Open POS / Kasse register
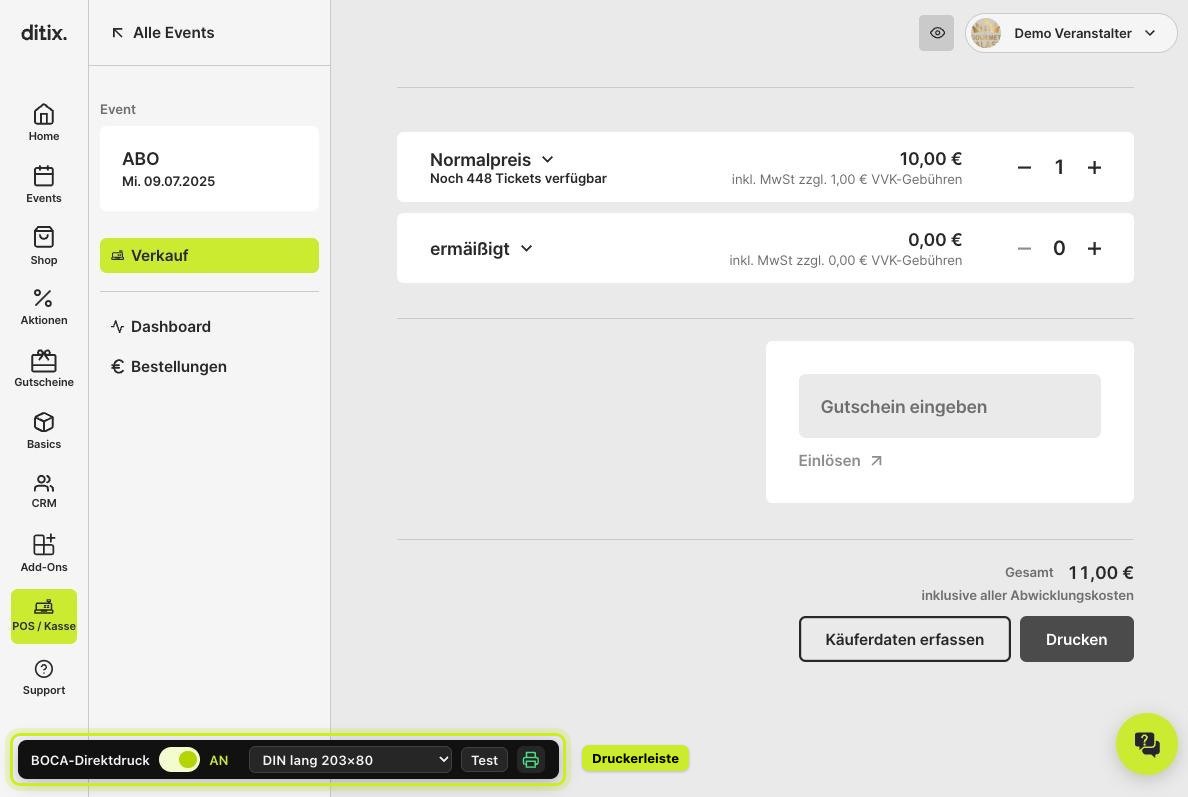Viewport: 1188px width, 797px height. point(44,616)
